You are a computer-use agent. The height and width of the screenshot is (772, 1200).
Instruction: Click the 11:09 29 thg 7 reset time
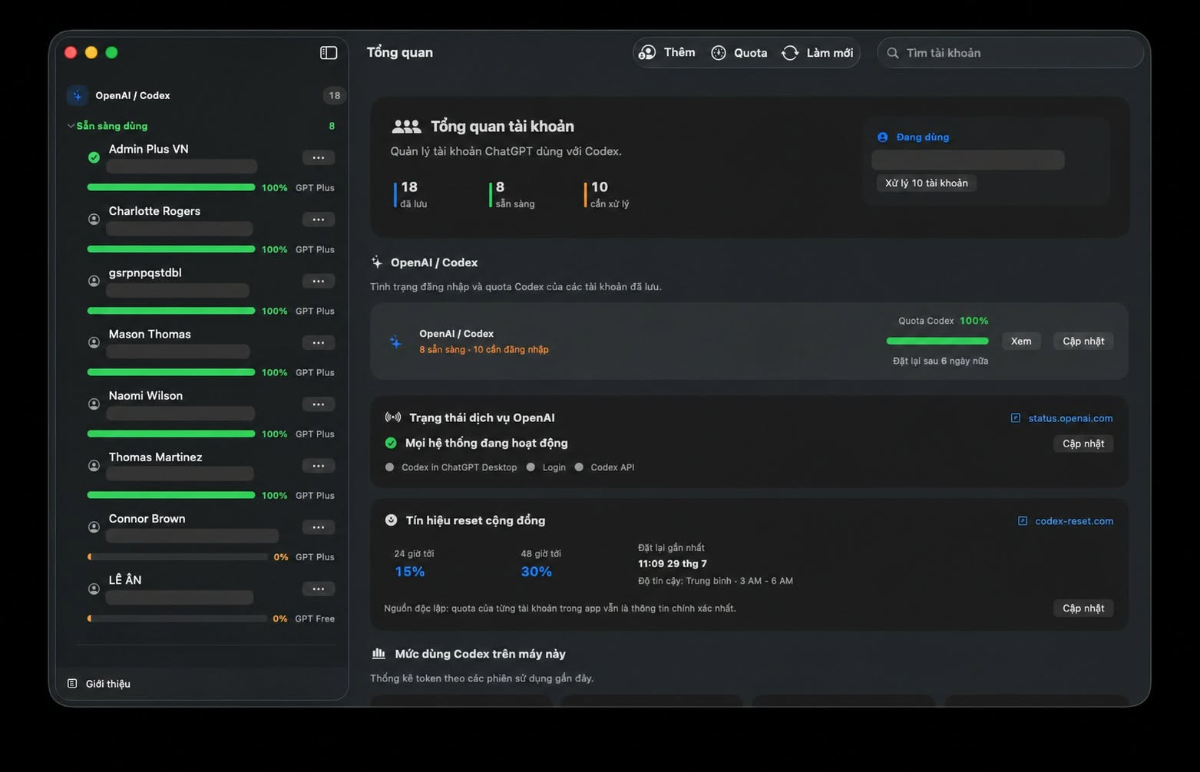point(673,564)
